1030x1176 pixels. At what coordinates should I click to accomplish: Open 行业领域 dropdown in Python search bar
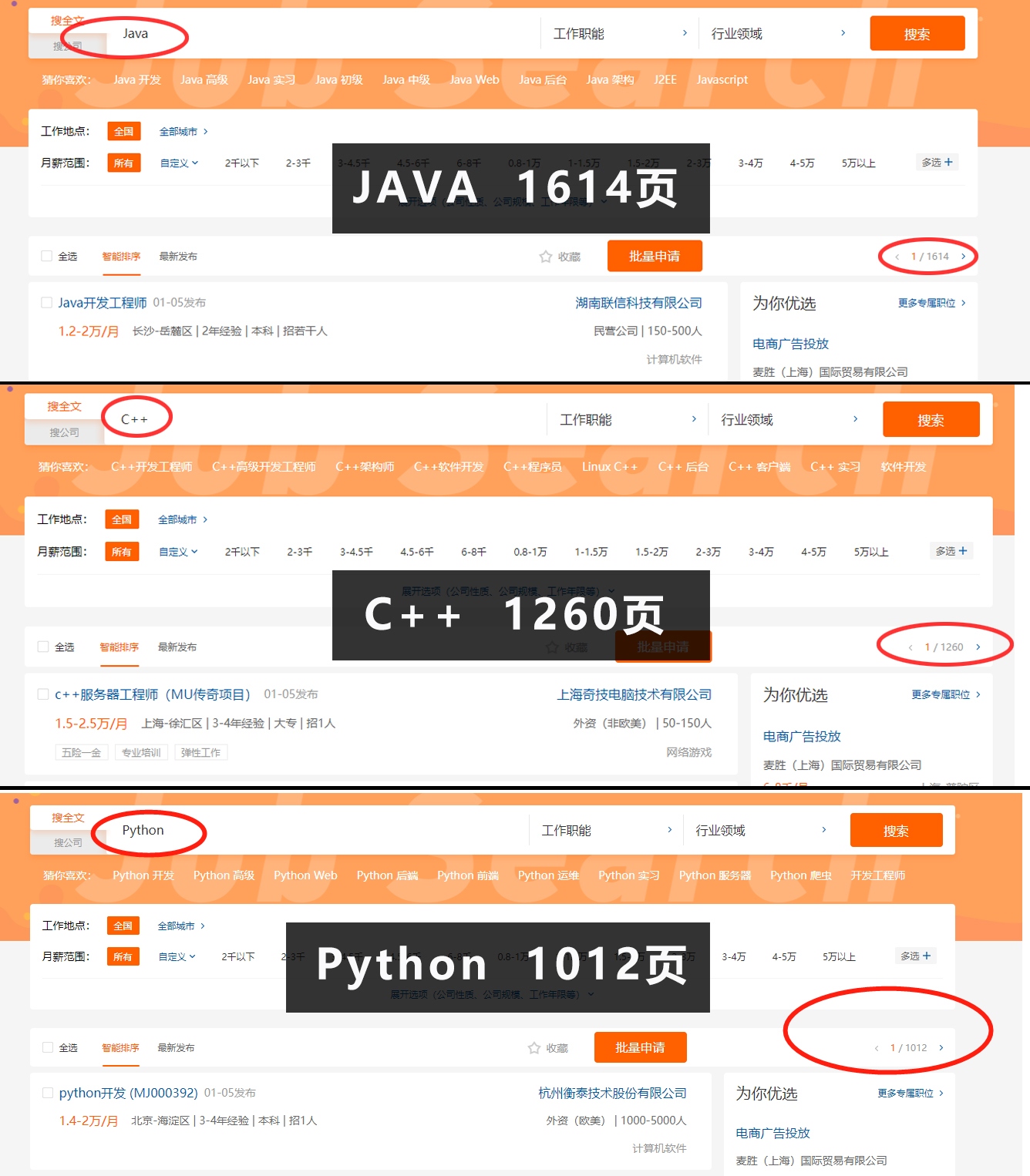[x=760, y=831]
